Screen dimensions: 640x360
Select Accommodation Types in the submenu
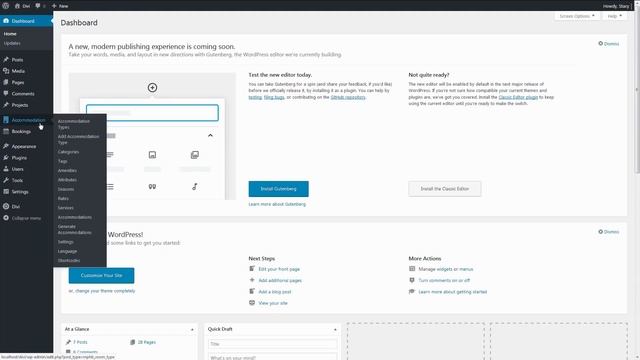coord(74,124)
